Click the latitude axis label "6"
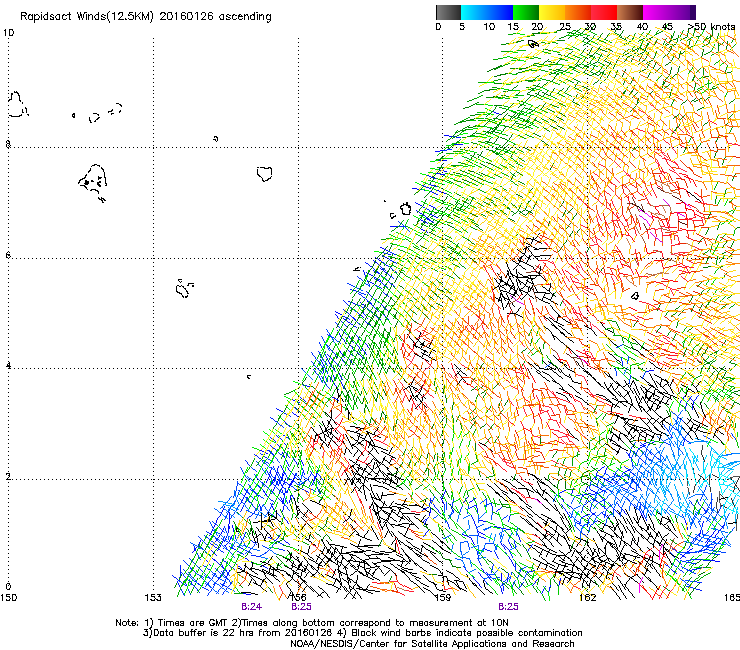Image resolution: width=740 pixels, height=650 pixels. coord(8,255)
